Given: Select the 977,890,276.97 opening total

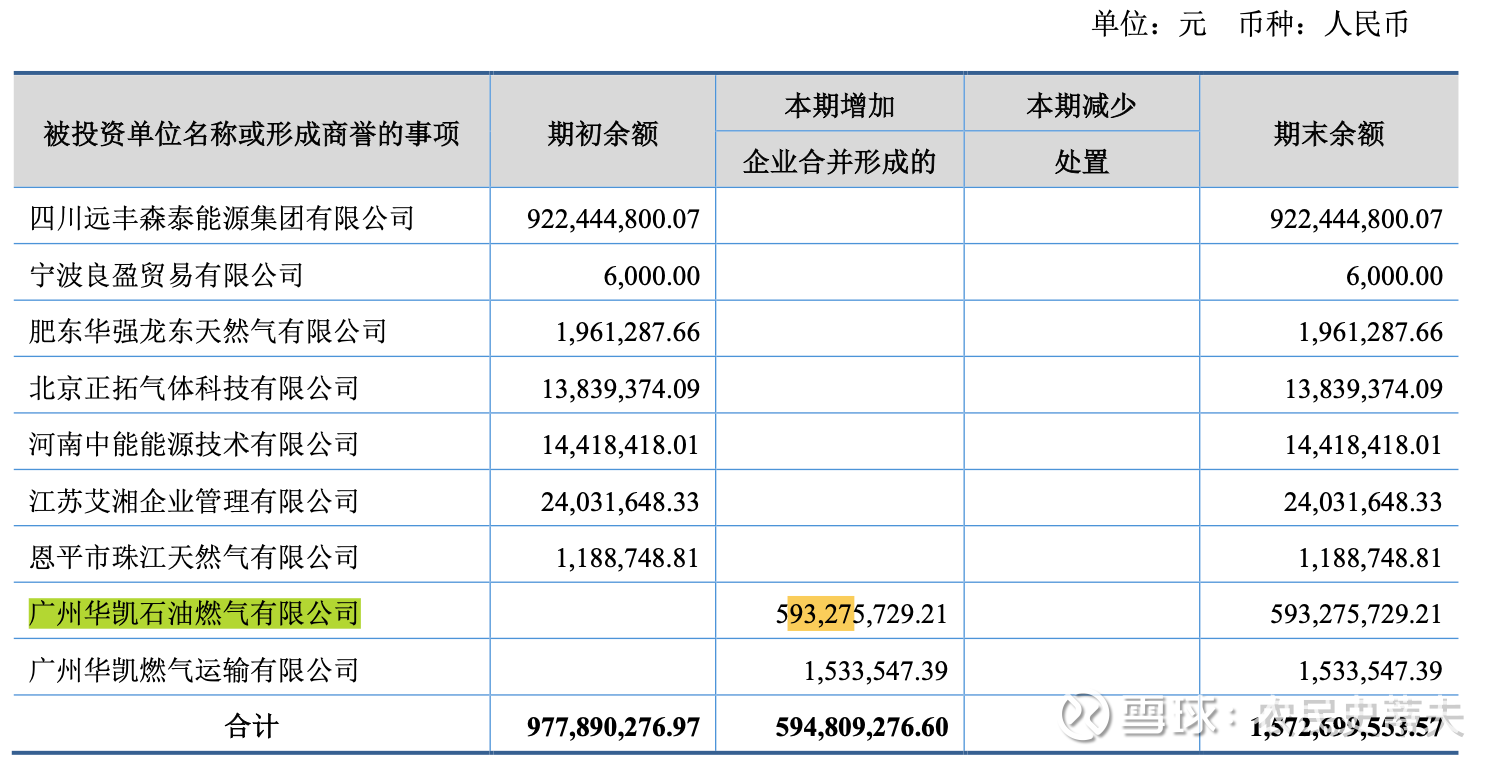Looking at the screenshot, I should (613, 727).
